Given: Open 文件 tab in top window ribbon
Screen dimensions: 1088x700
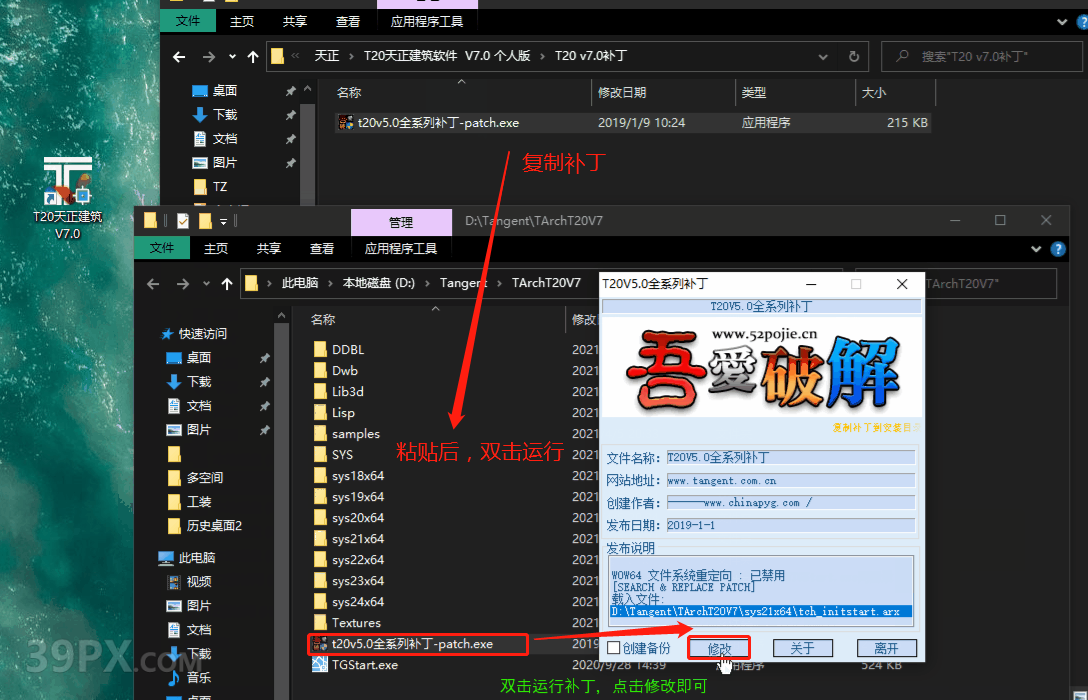Looking at the screenshot, I should (187, 21).
